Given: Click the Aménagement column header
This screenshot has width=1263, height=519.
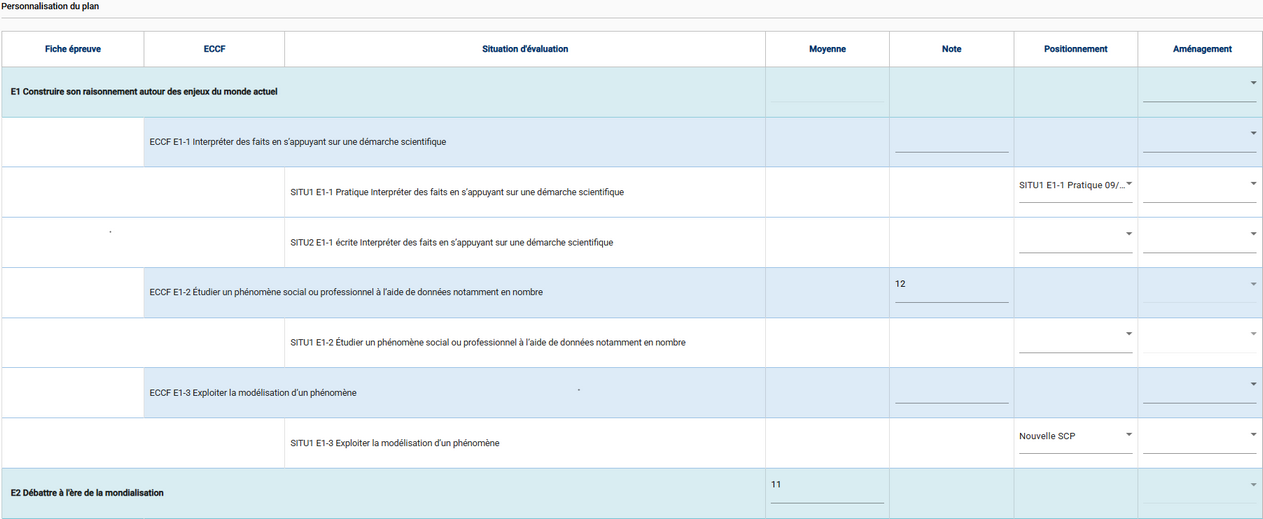Looking at the screenshot, I should (1199, 49).
